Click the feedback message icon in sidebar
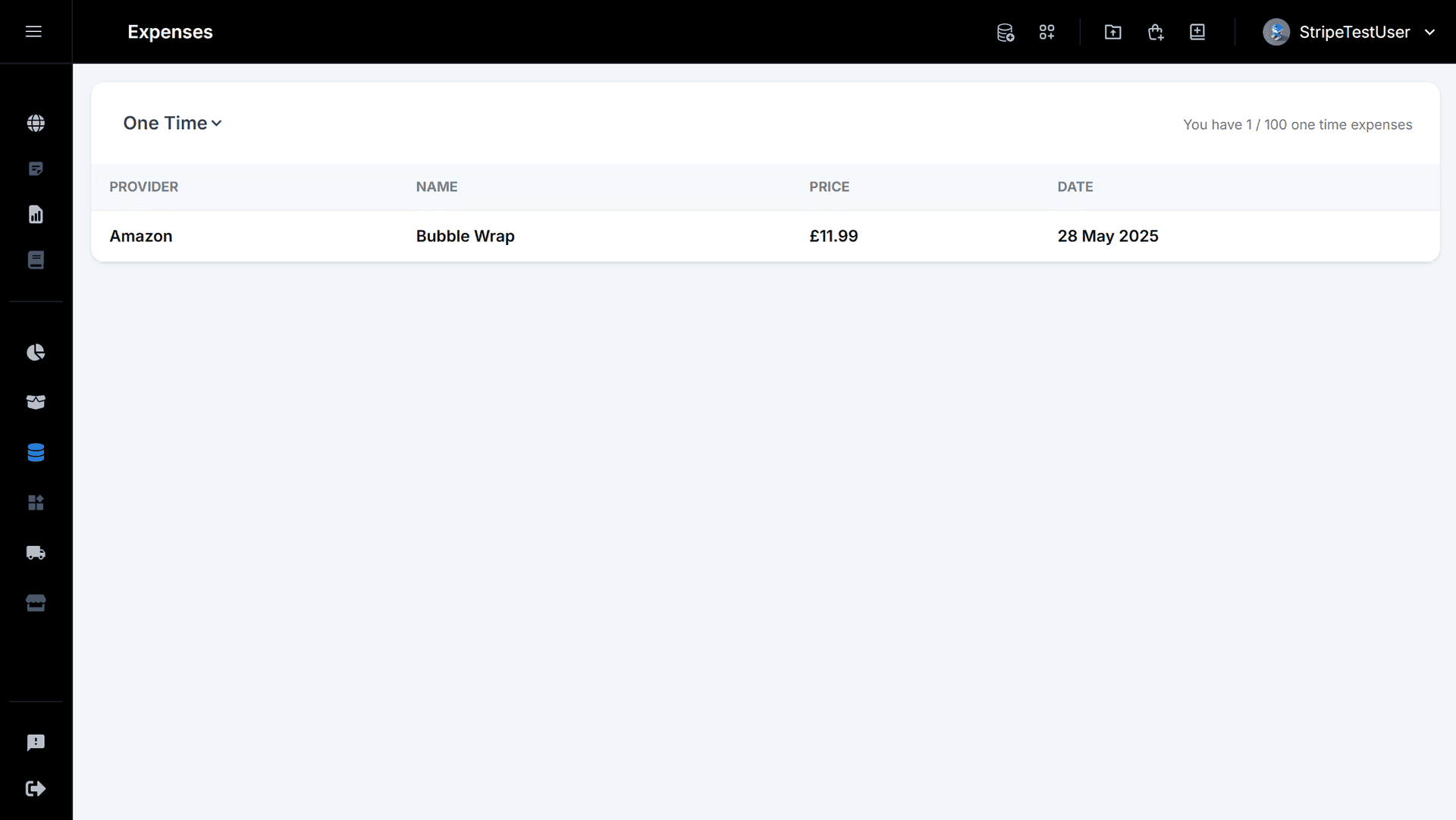 36,742
